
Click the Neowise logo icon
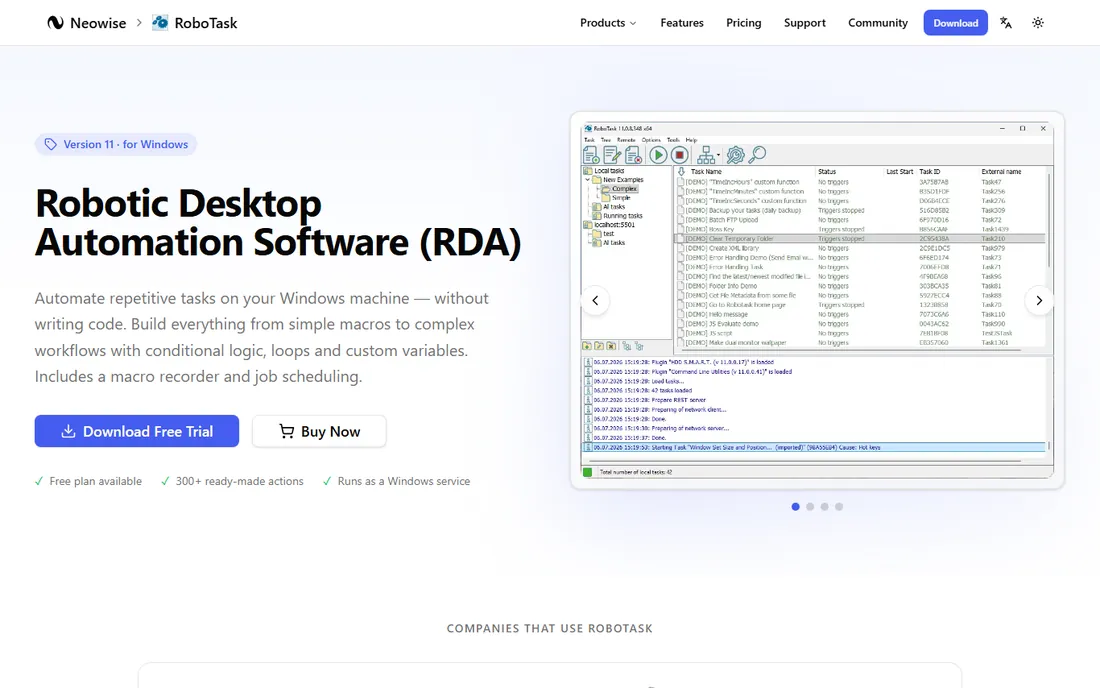point(55,22)
